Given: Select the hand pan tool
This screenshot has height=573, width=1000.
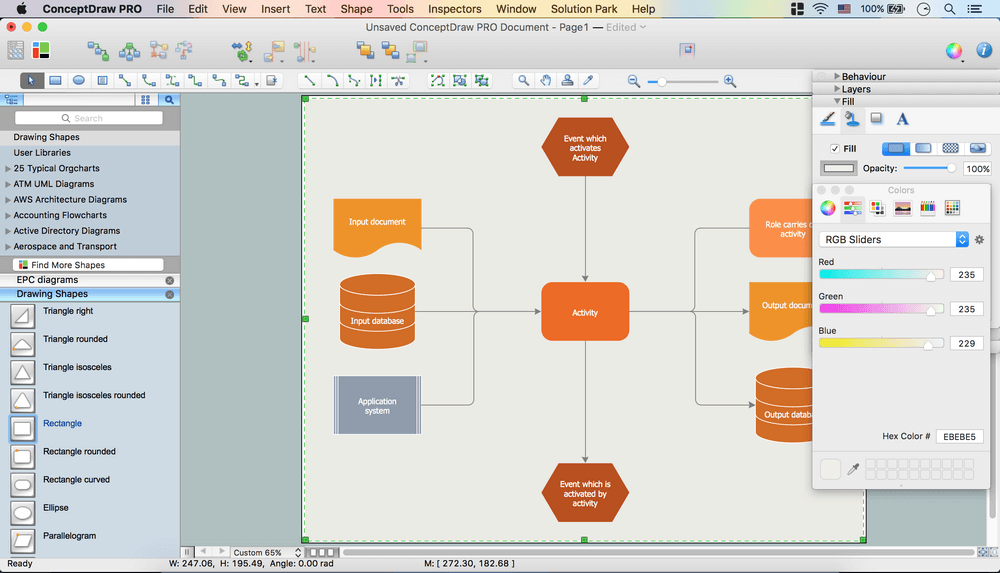Looking at the screenshot, I should (x=546, y=81).
